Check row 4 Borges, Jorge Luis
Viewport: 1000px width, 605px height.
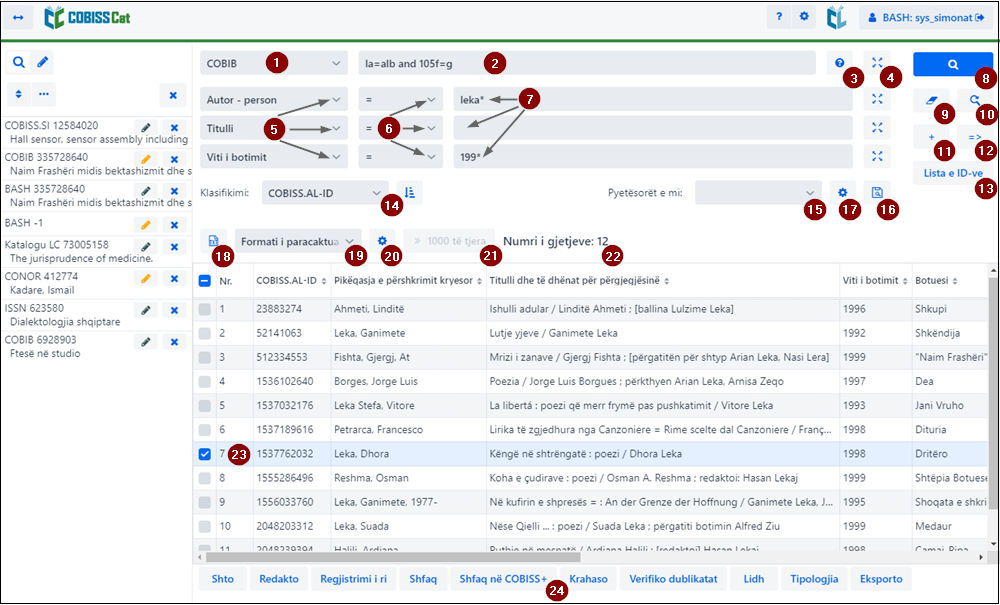coord(204,382)
